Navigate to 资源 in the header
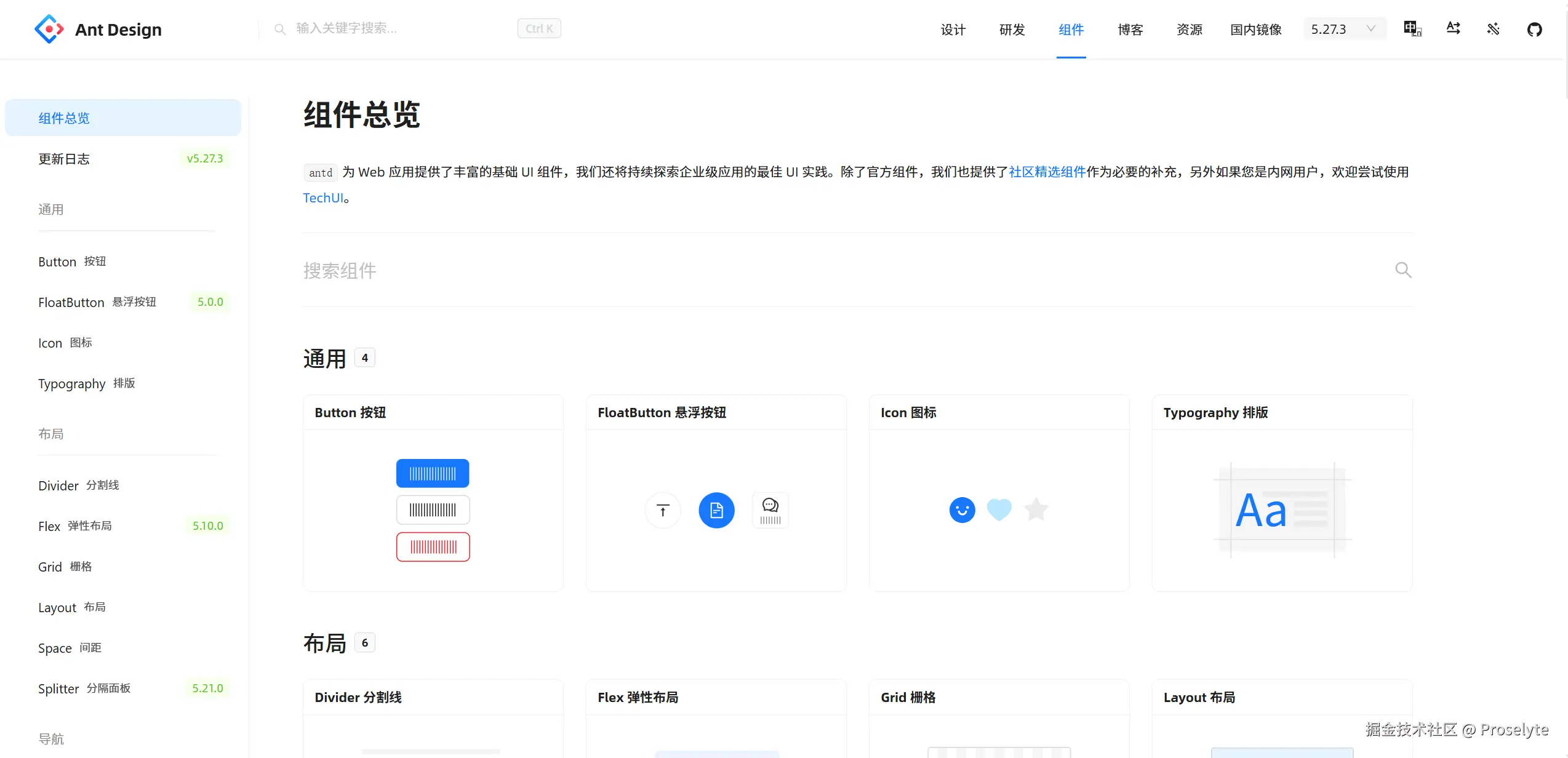 [1189, 30]
